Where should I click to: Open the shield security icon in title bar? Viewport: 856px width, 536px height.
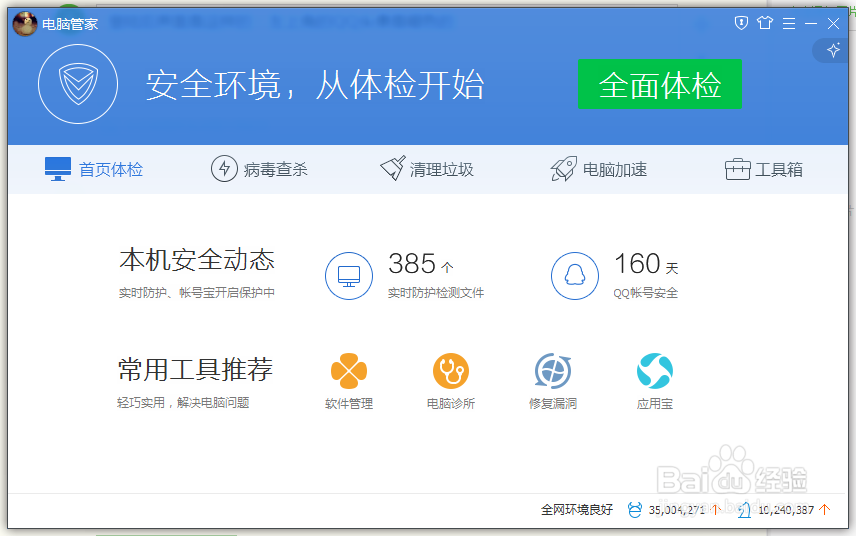click(x=741, y=23)
